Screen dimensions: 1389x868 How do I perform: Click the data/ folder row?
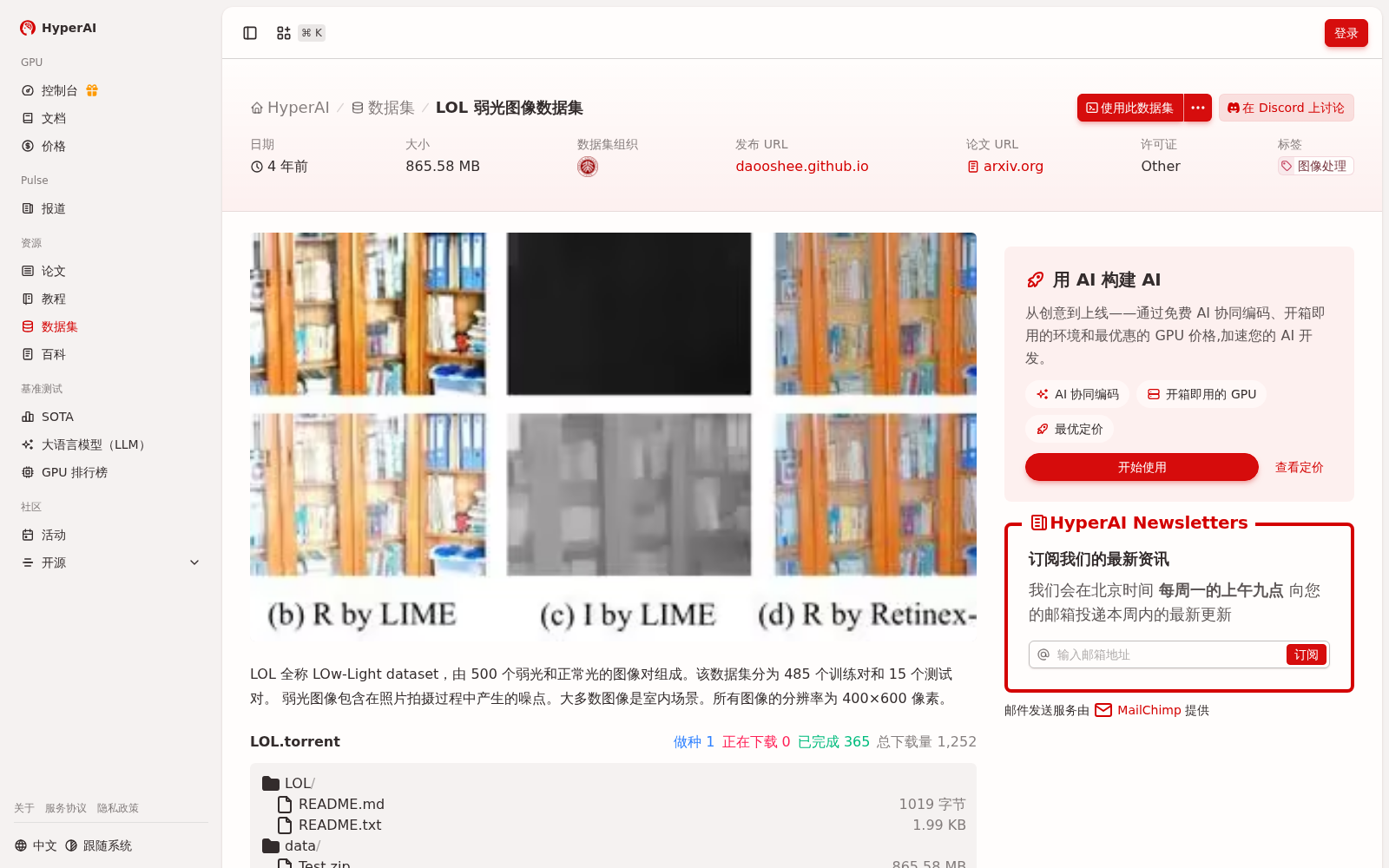click(x=613, y=845)
